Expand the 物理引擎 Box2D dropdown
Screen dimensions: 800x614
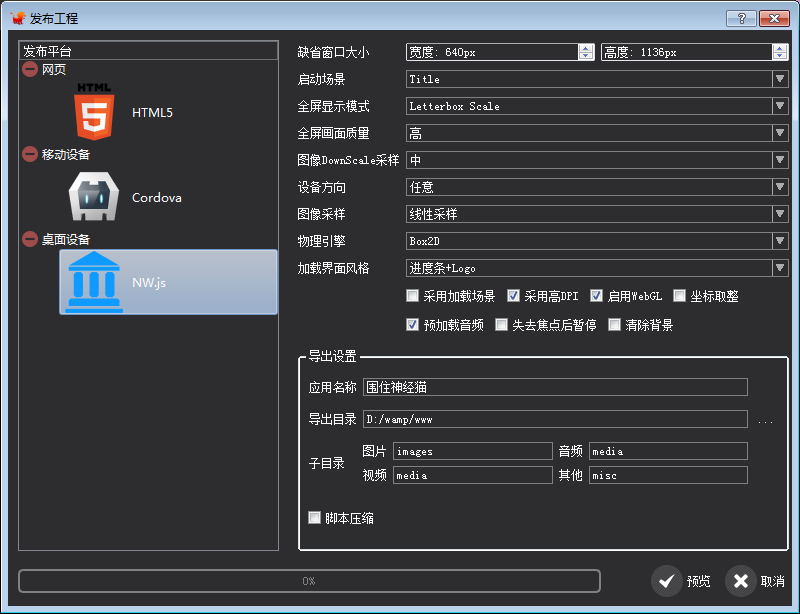pos(596,241)
